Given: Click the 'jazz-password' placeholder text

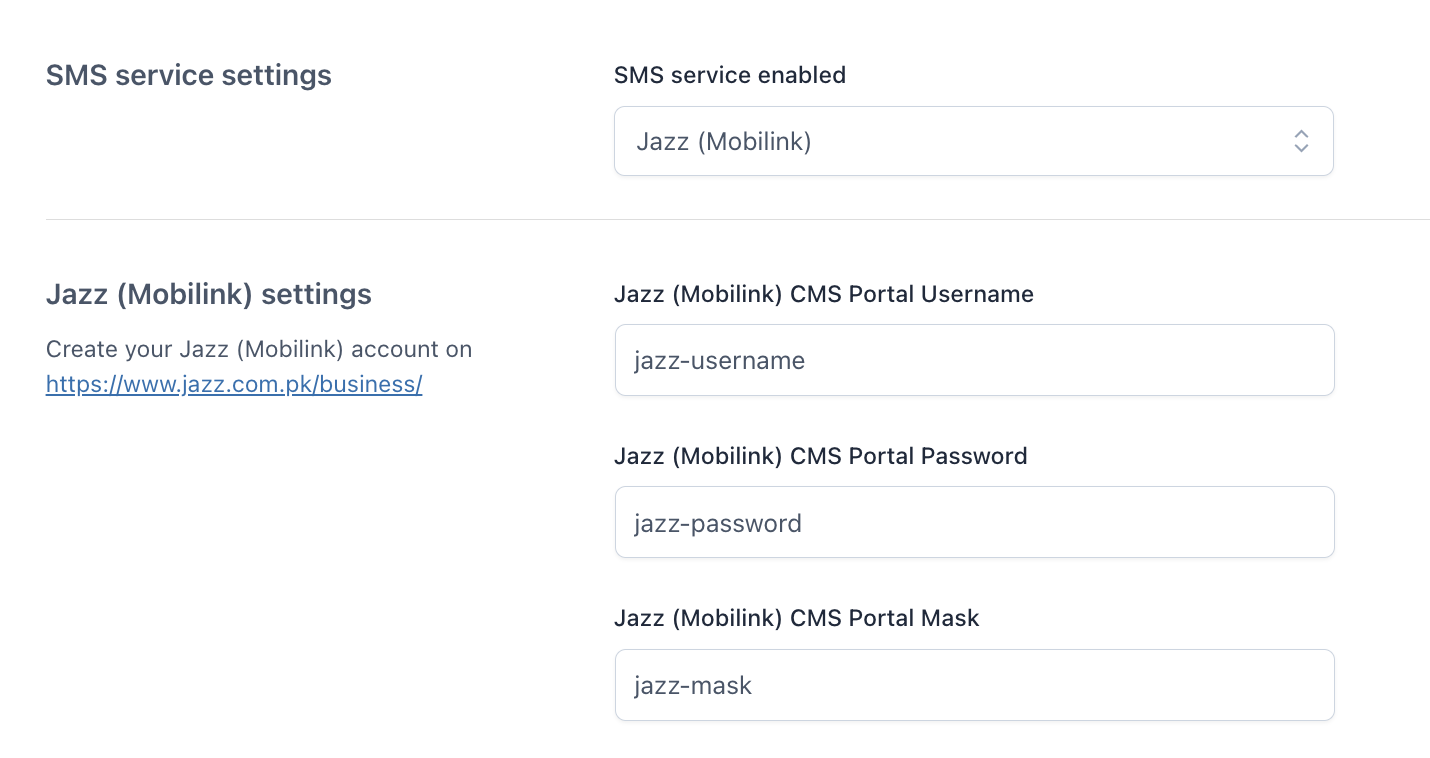Looking at the screenshot, I should pyautogui.click(x=718, y=523).
